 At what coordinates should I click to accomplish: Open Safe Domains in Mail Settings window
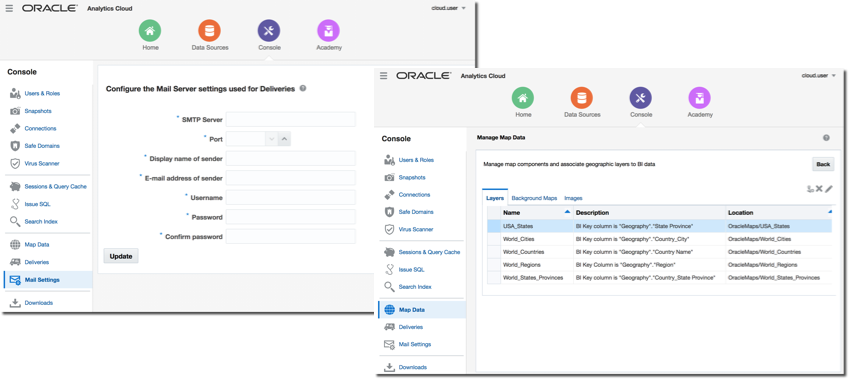[42, 146]
